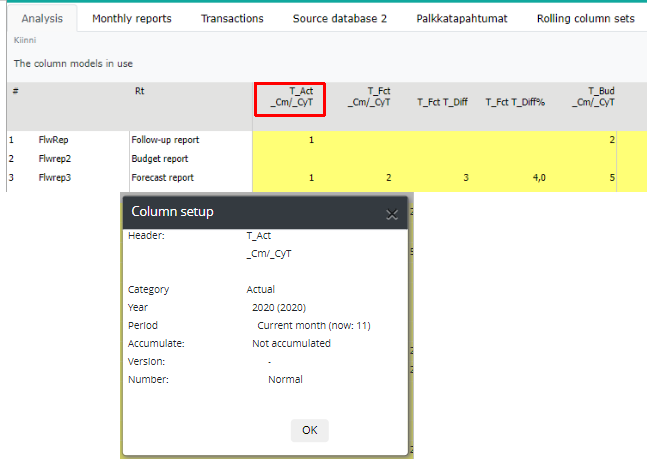Click the 2020 (2020) year value

tap(279, 308)
